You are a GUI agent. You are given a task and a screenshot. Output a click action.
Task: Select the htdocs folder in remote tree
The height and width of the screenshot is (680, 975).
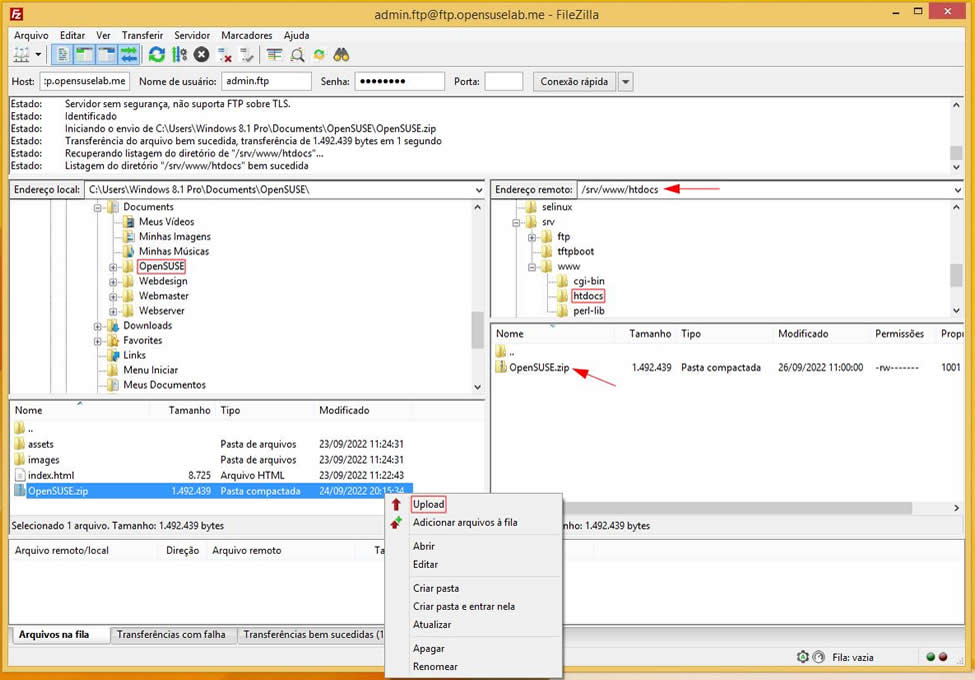pos(588,296)
